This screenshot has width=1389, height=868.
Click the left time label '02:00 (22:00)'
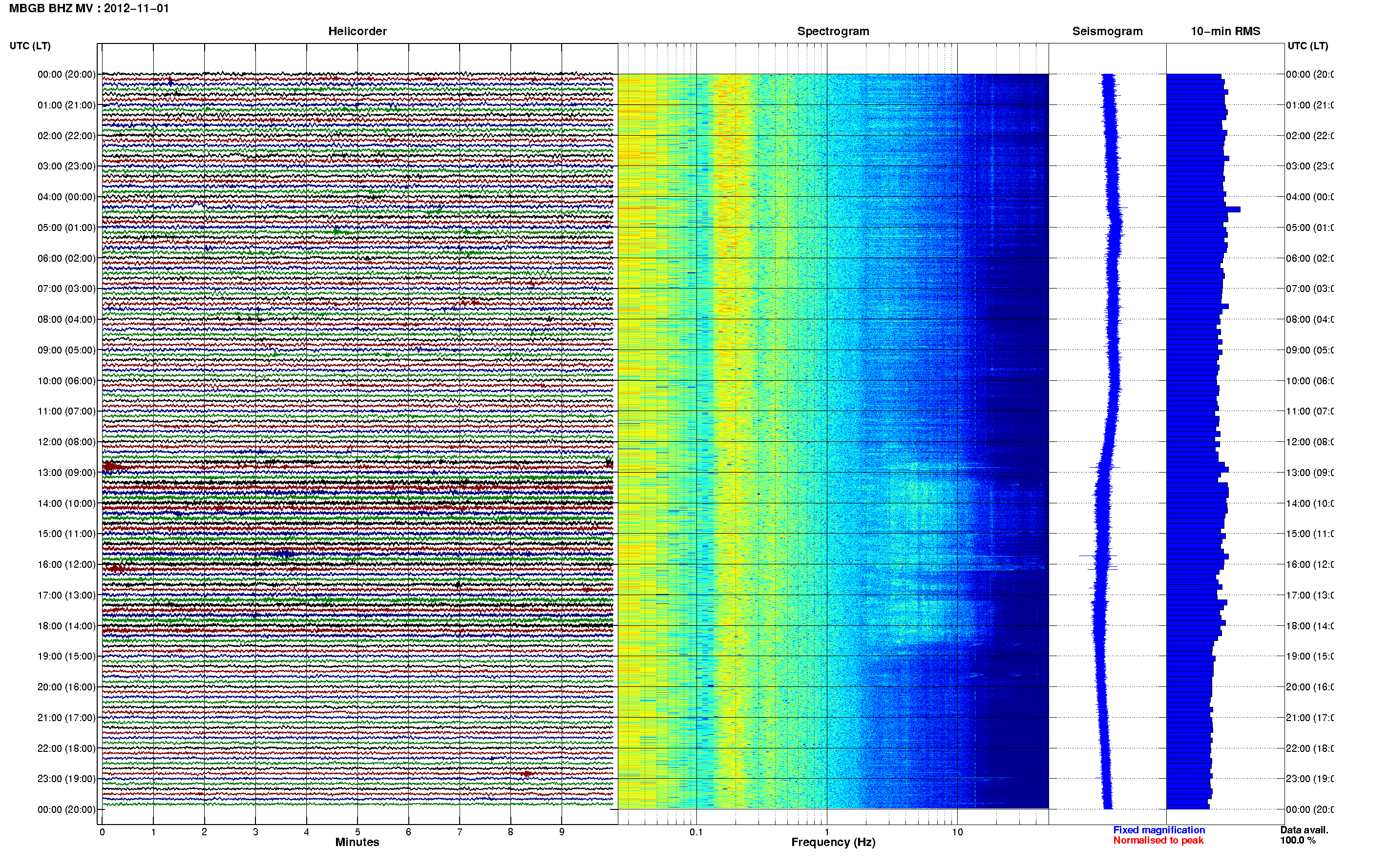coord(66,136)
